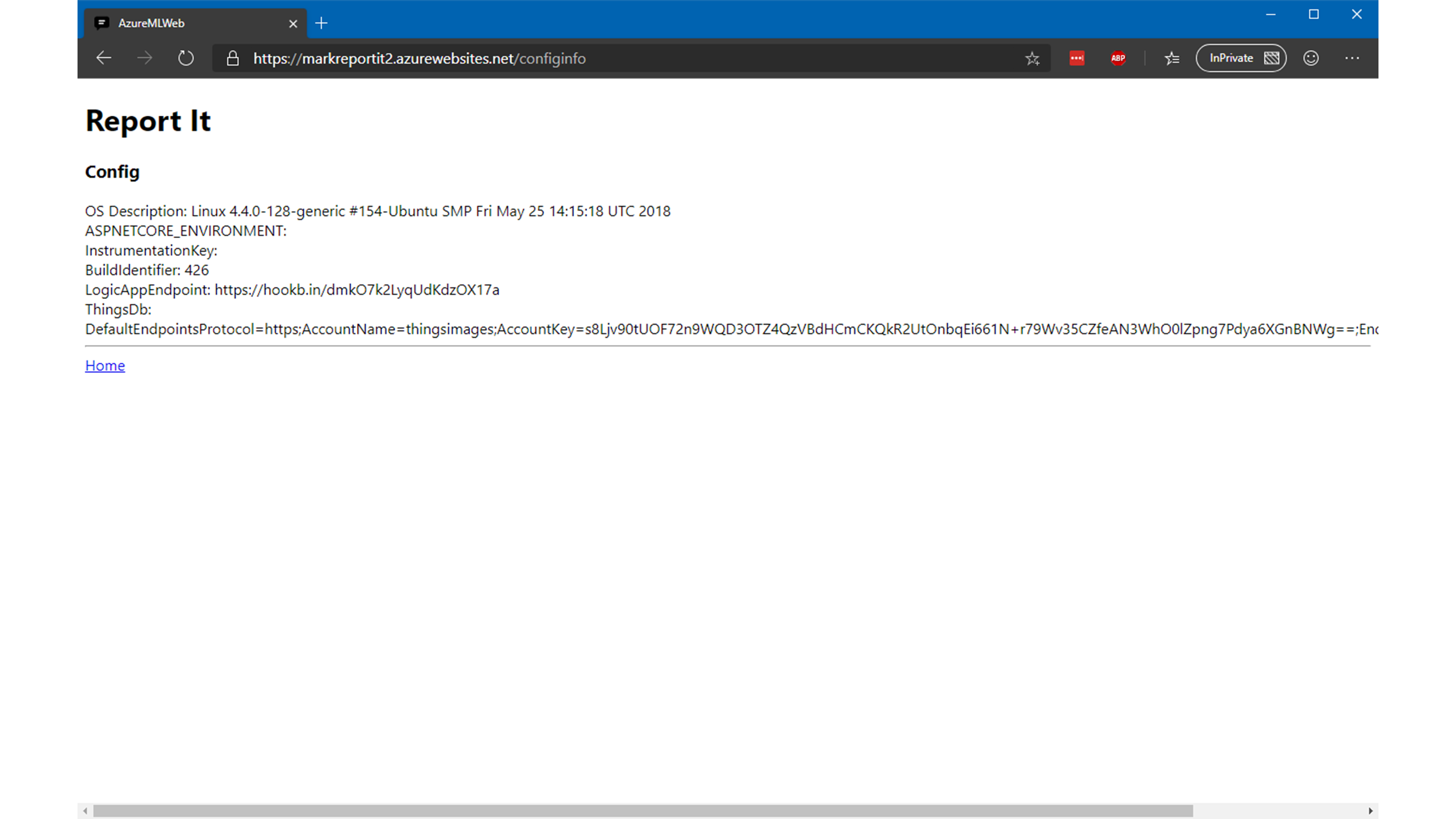Image resolution: width=1456 pixels, height=819 pixels.
Task: Click the forward navigation arrow
Action: click(145, 58)
